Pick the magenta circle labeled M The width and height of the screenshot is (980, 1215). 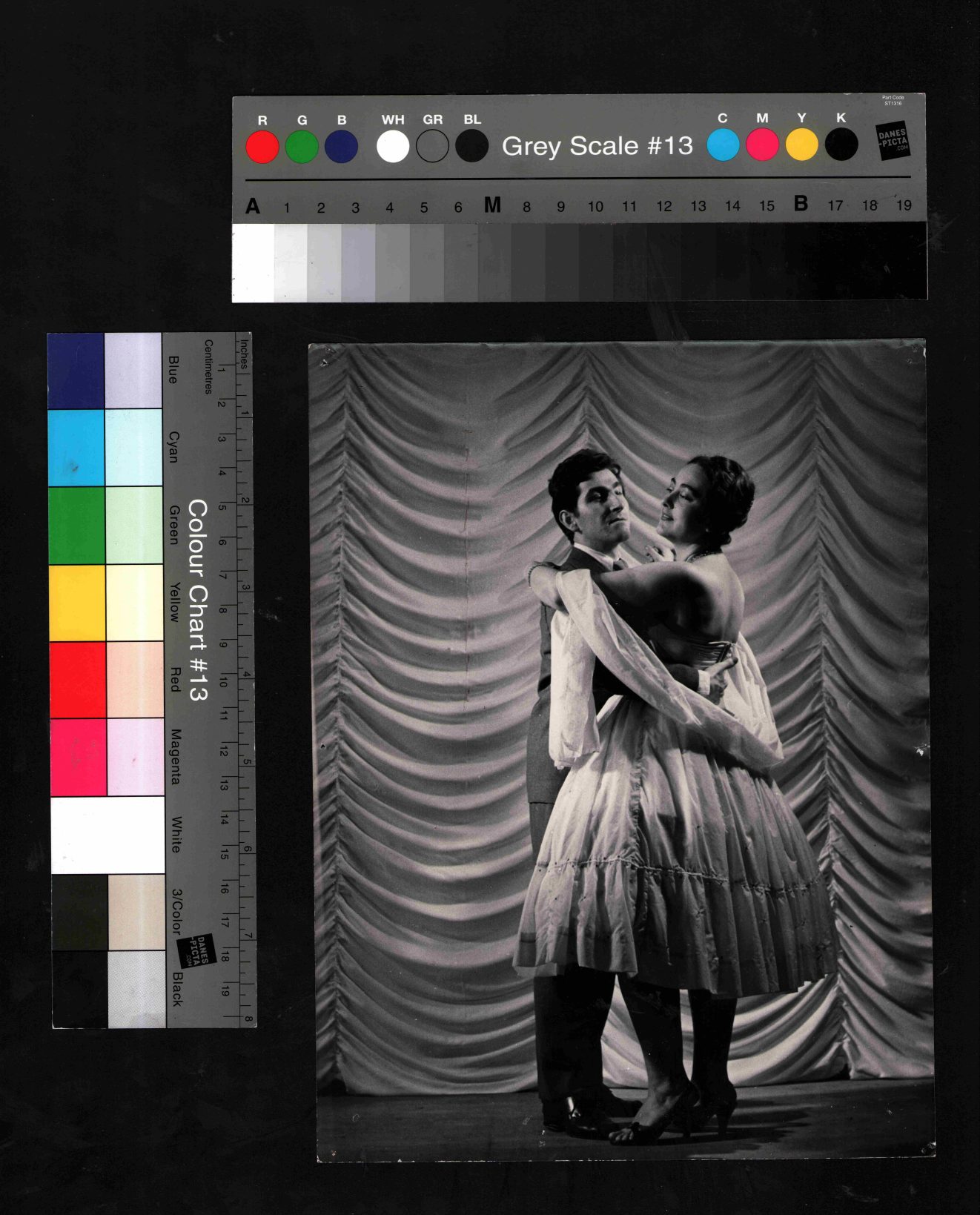click(762, 145)
